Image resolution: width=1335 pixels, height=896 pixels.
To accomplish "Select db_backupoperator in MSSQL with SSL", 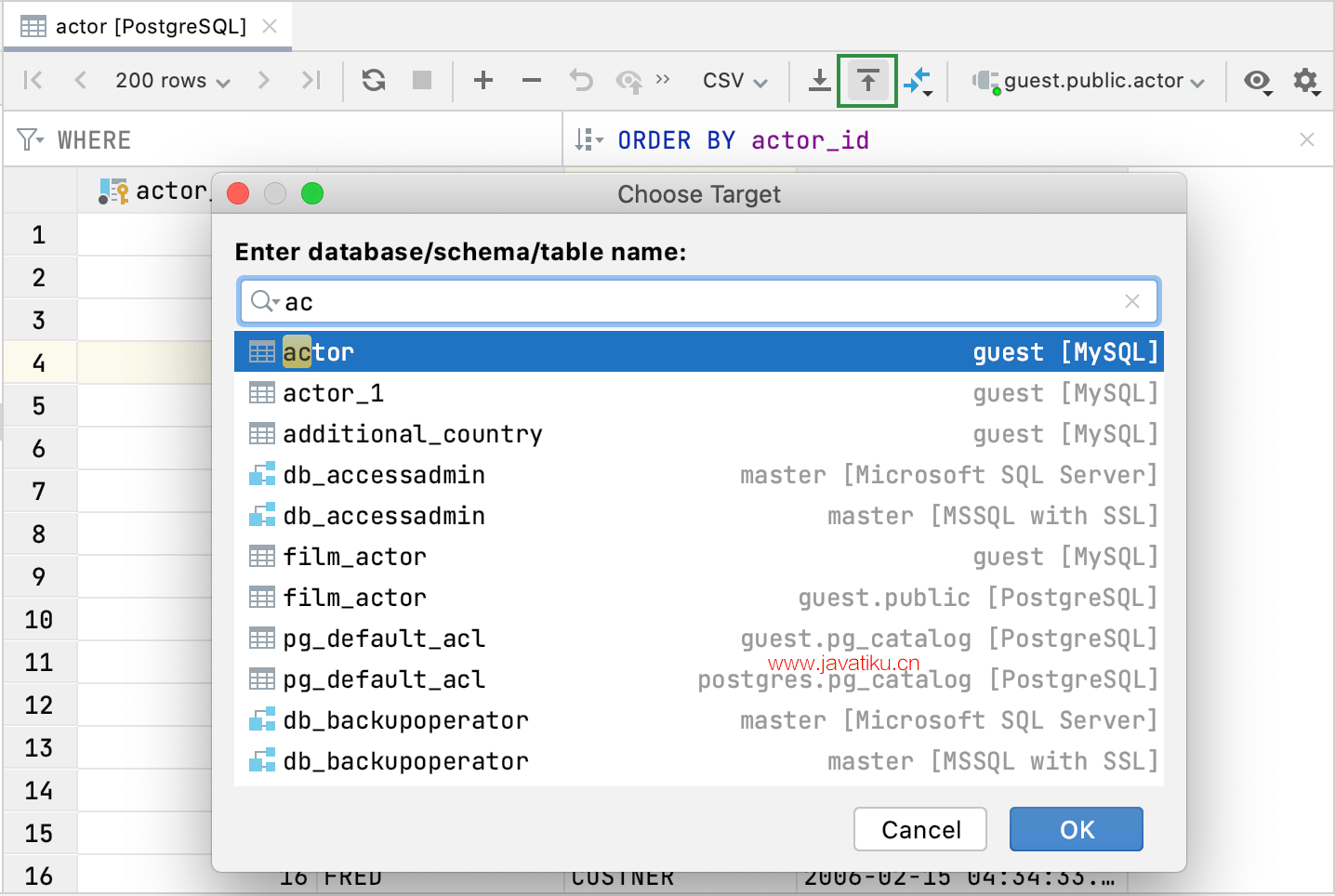I will pos(698,761).
